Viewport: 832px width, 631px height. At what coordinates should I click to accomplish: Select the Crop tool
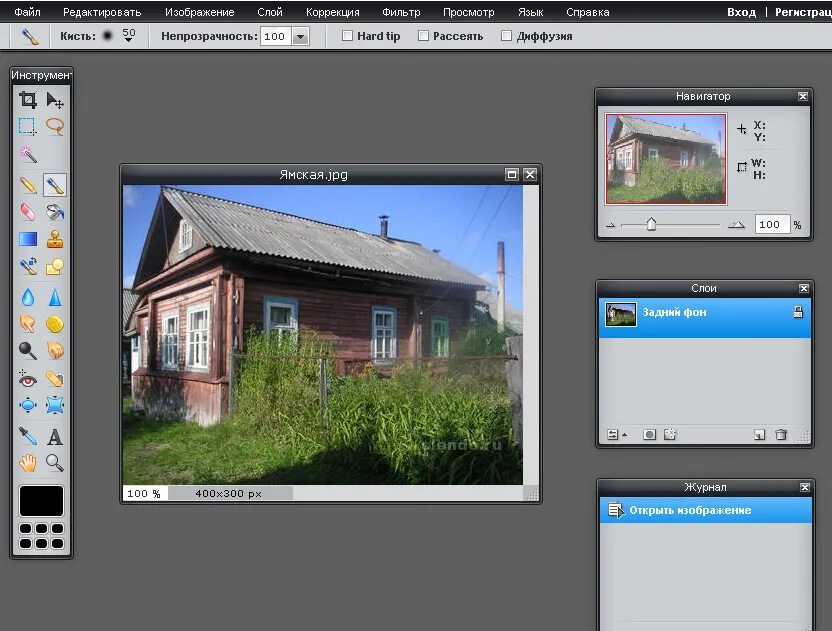(28, 100)
